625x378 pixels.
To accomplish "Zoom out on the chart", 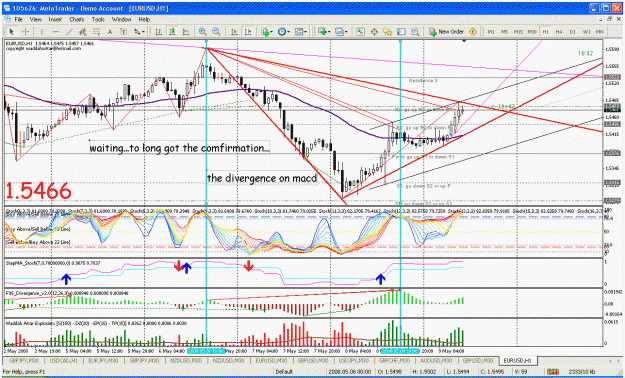I will pyautogui.click(x=216, y=32).
